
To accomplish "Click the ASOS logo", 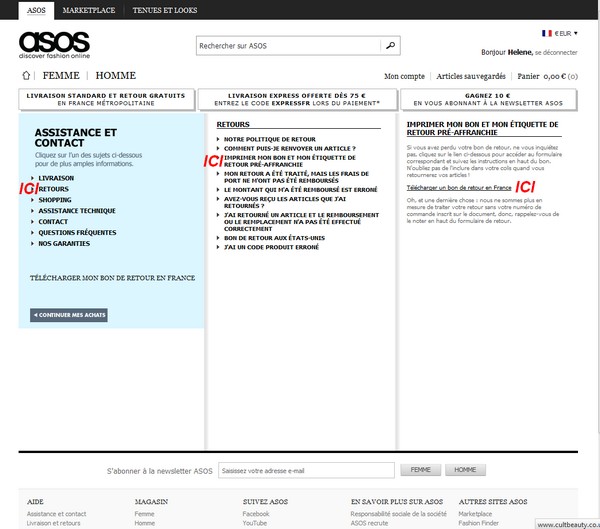I will (x=54, y=45).
